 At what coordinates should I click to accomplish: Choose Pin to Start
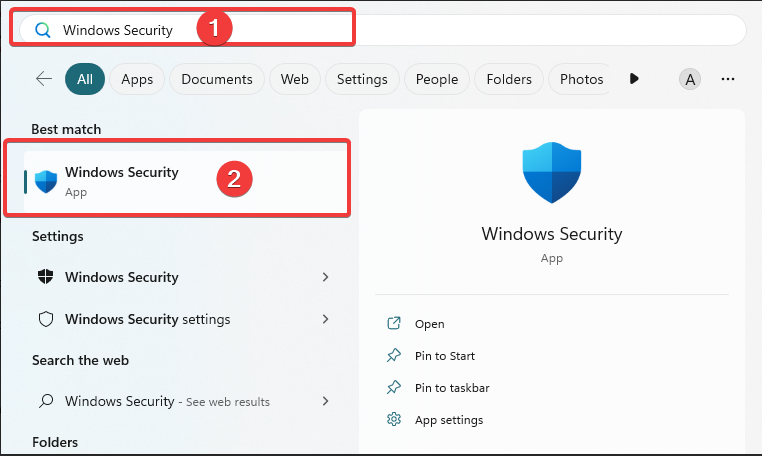click(x=445, y=356)
